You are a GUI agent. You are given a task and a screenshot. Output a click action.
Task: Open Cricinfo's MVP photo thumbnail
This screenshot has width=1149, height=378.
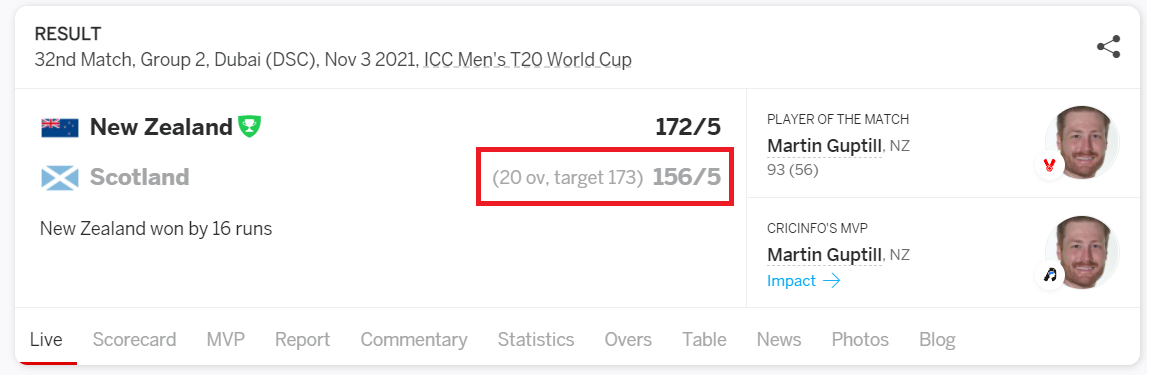click(1082, 253)
